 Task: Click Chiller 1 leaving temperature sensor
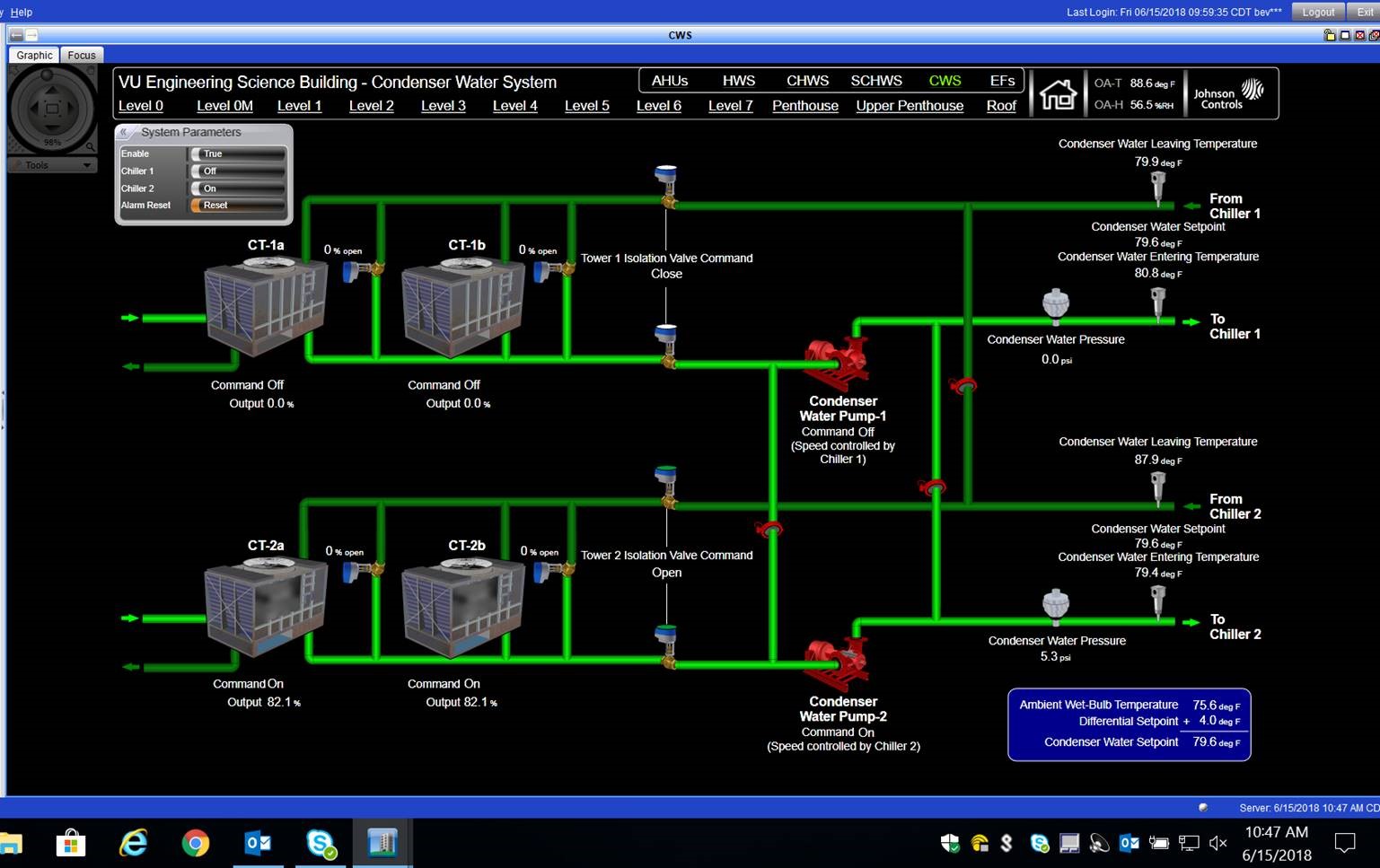tap(1158, 188)
